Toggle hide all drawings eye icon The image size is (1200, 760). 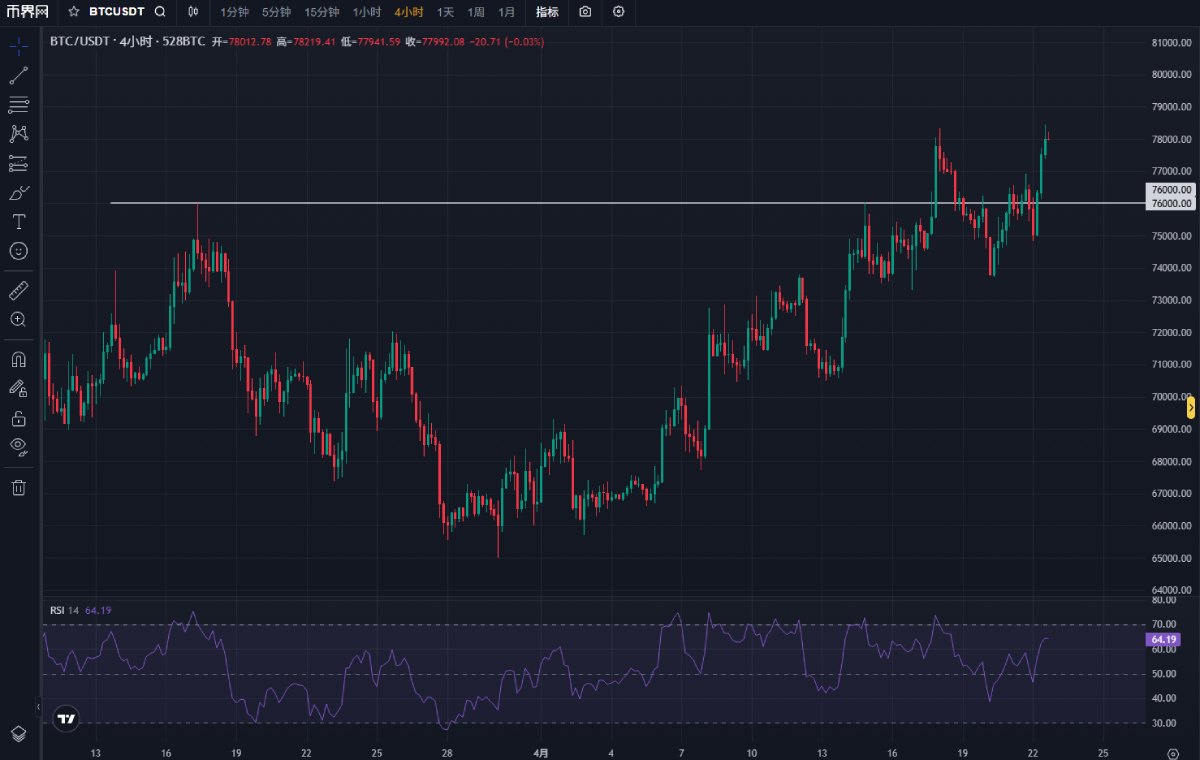(18, 447)
